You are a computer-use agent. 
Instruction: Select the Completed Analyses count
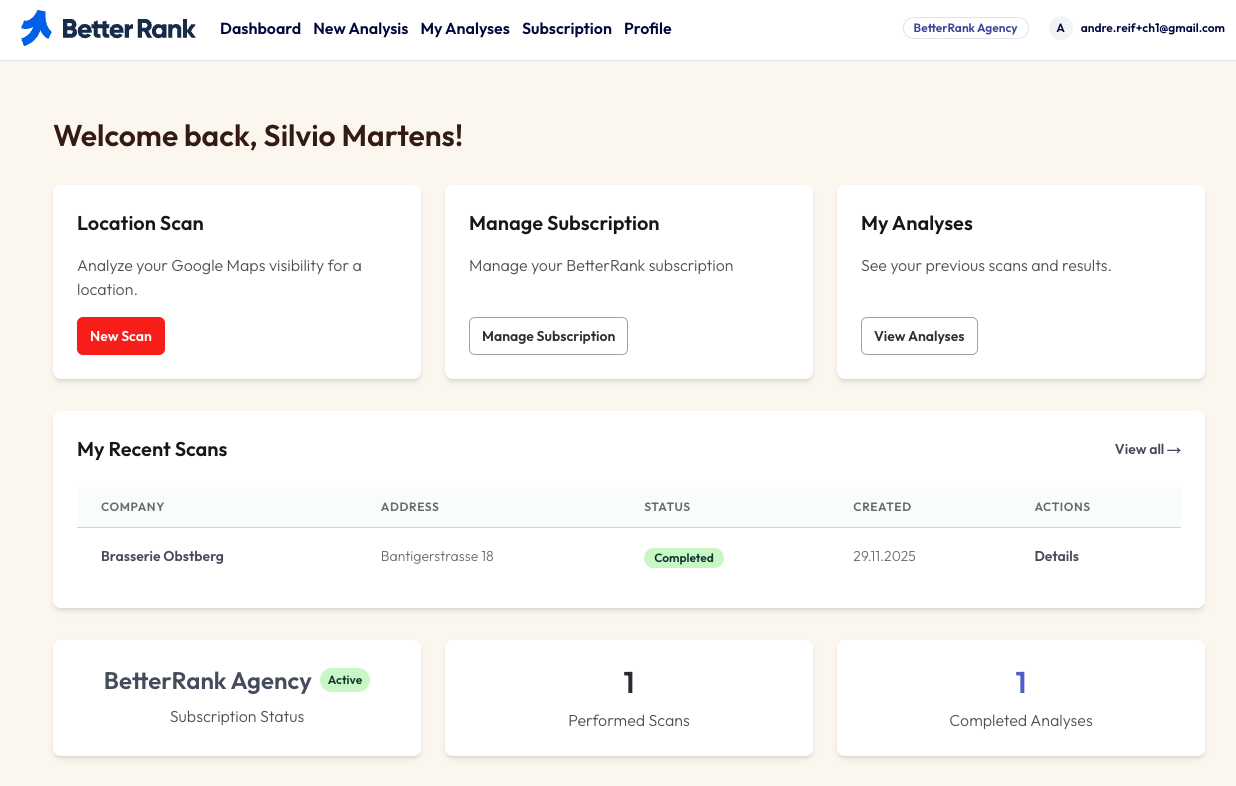(x=1020, y=682)
